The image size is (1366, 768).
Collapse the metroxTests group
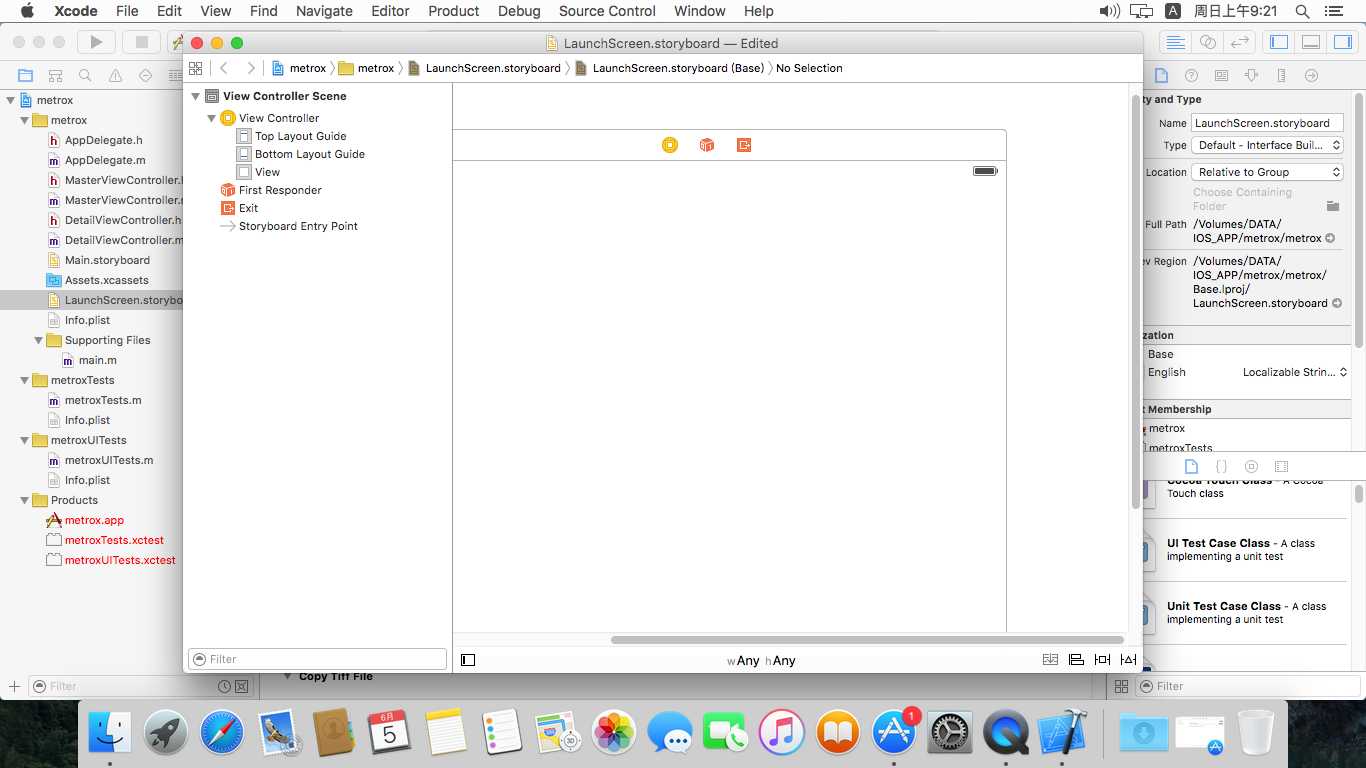24,380
